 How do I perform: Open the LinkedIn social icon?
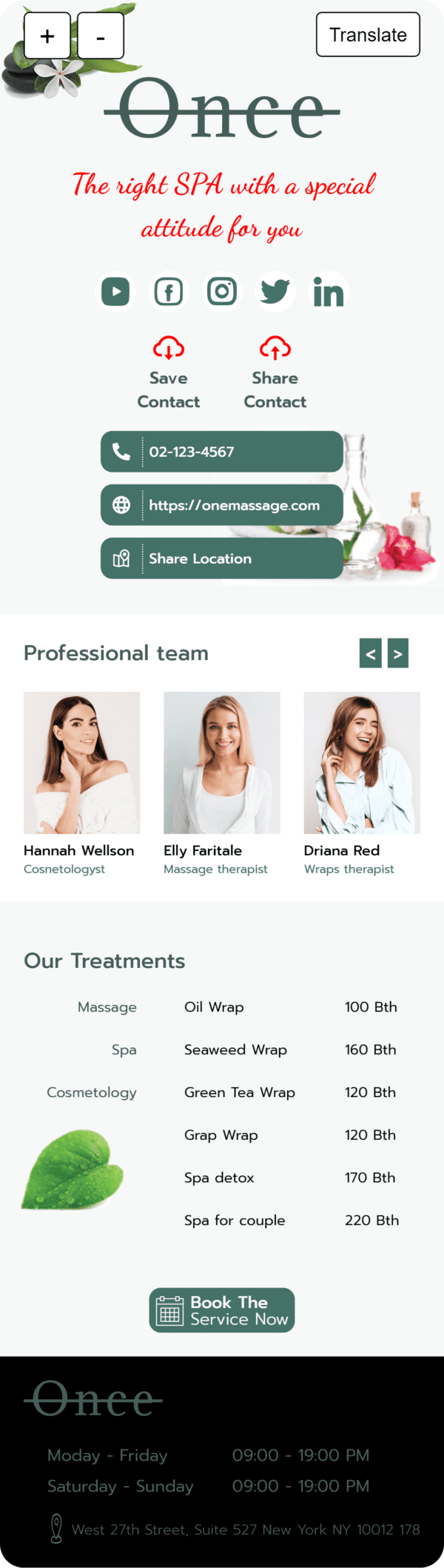pyautogui.click(x=329, y=291)
